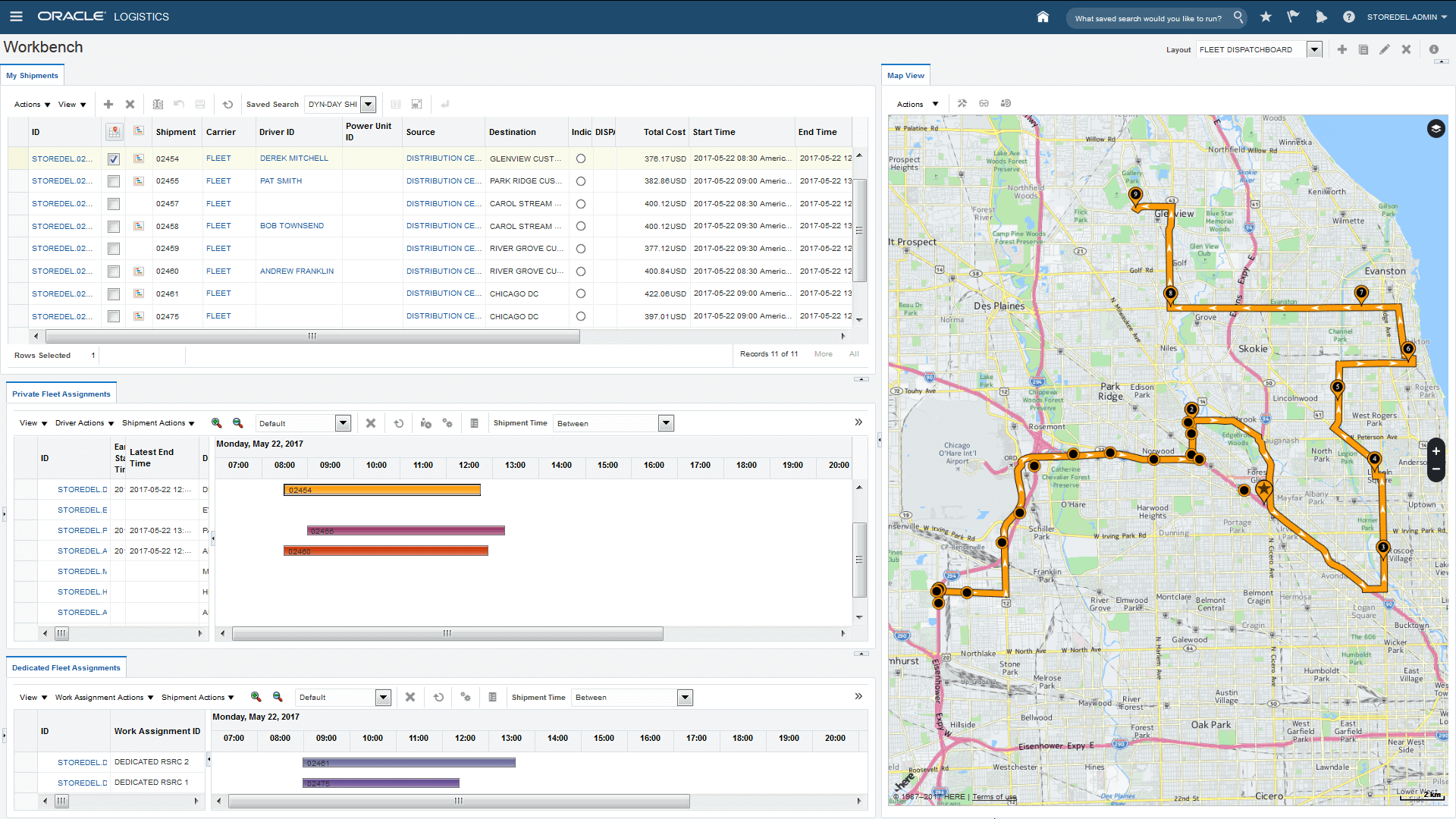Open Favorites star icon
Screen dimensions: 1456x819
click(1266, 17)
